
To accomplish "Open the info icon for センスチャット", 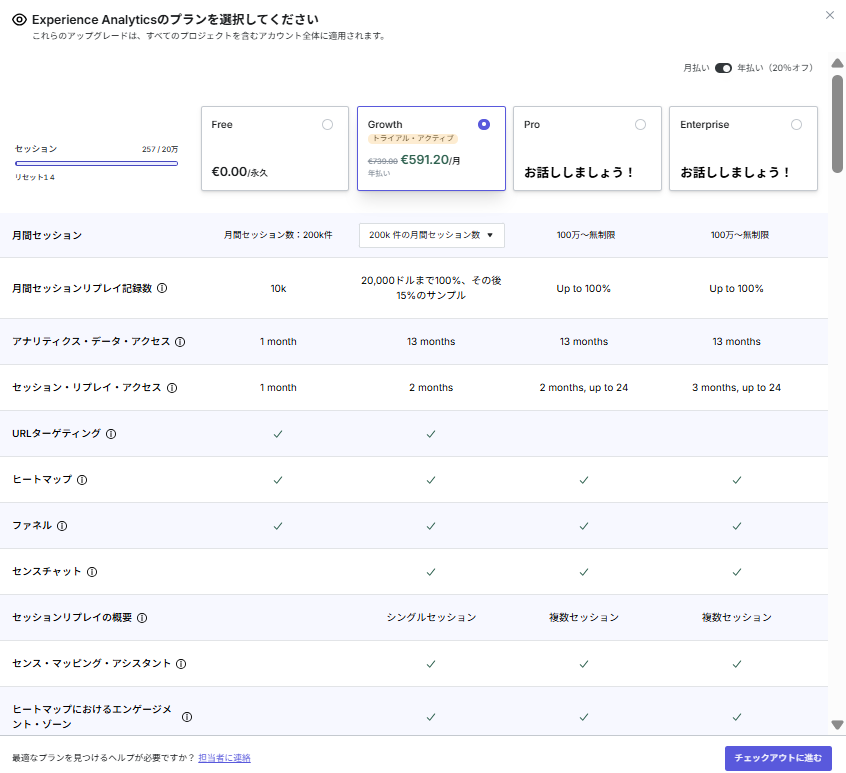I will pyautogui.click(x=92, y=572).
